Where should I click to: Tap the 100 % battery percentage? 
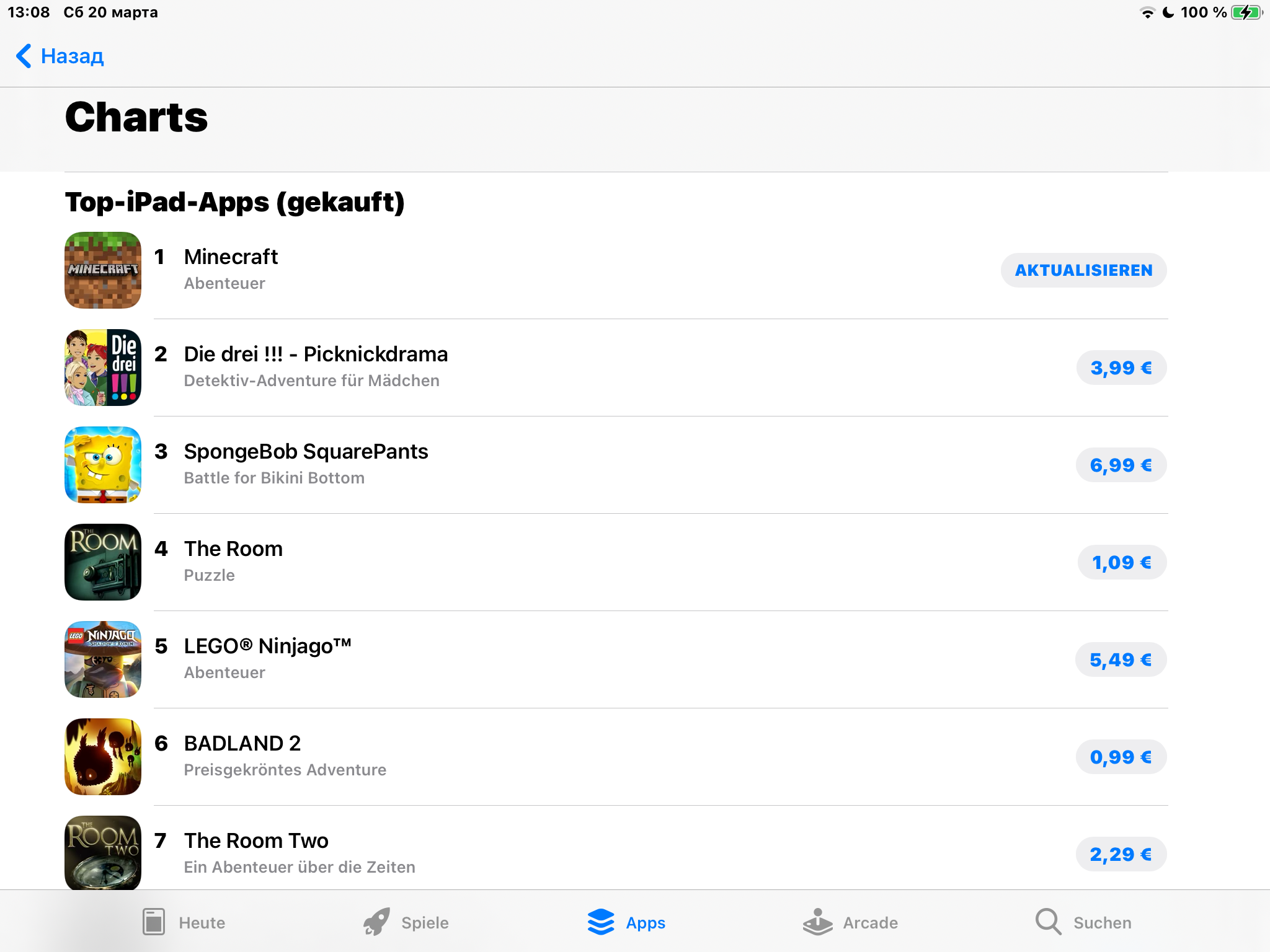click(x=1204, y=12)
